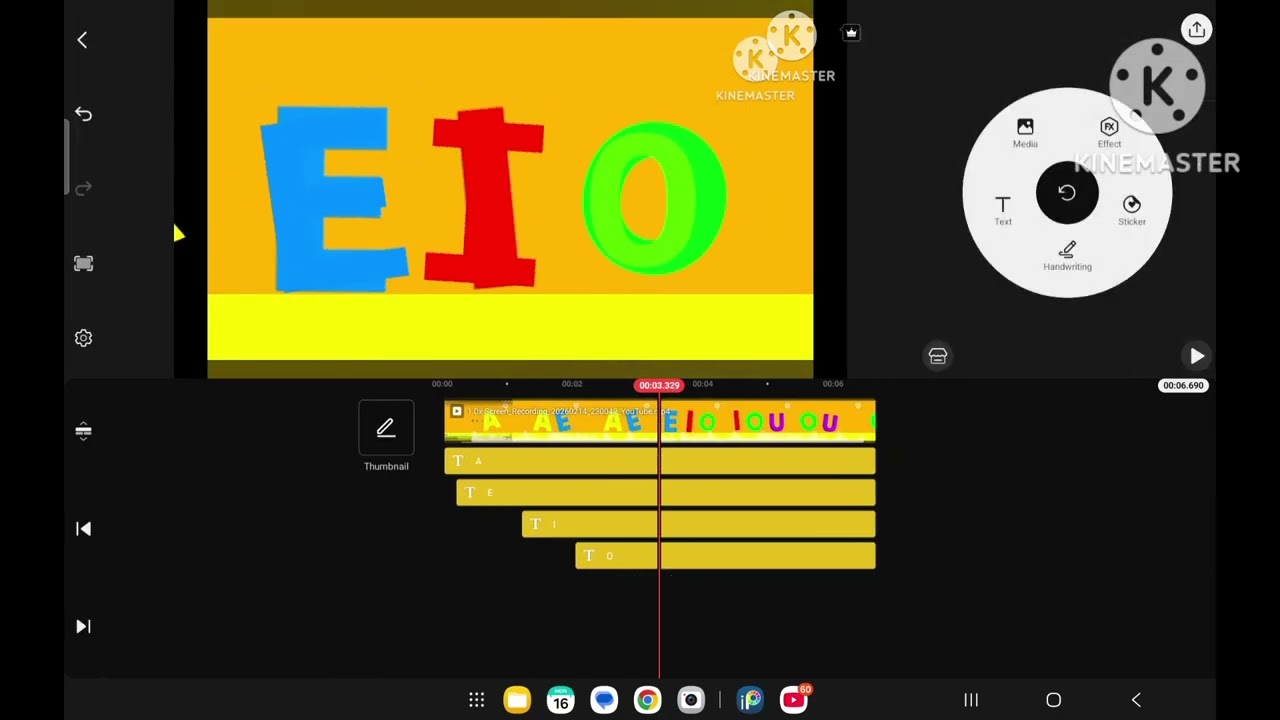Redo the undone action
Image resolution: width=1280 pixels, height=720 pixels.
pyautogui.click(x=83, y=189)
